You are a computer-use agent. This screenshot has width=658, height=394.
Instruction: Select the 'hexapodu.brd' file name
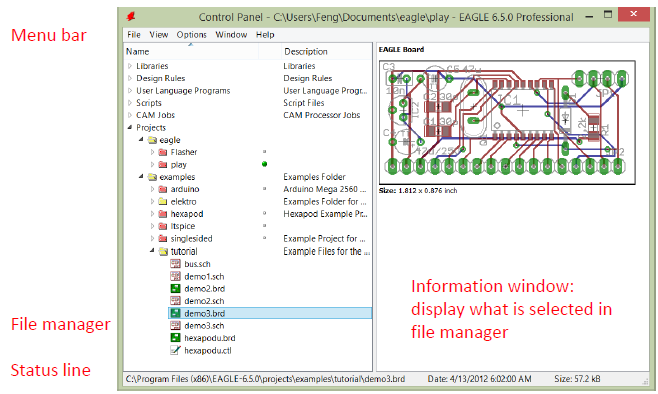210,338
